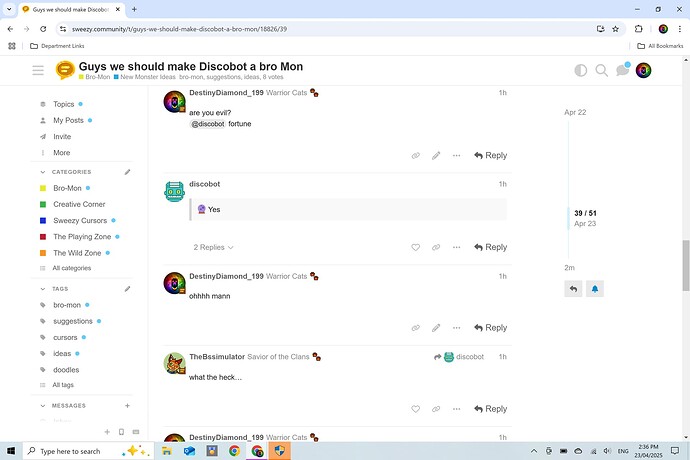This screenshot has width=690, height=460.
Task: Edit tags with pencil icon
Action: (127, 289)
